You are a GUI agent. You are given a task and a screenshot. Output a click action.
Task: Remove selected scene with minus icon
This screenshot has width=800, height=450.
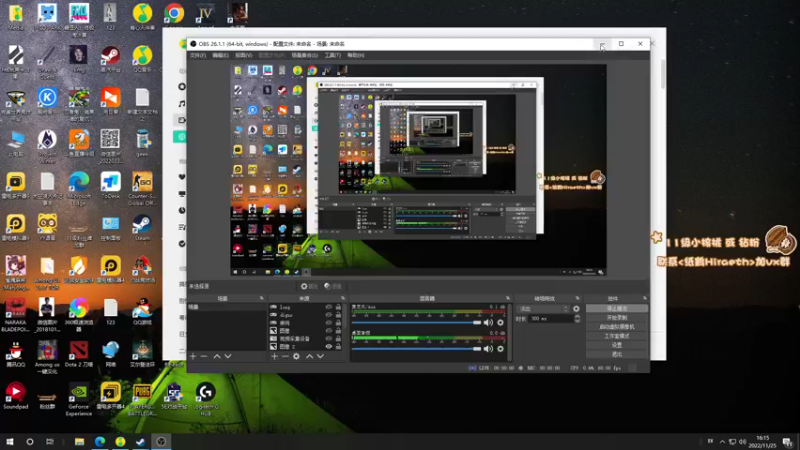pyautogui.click(x=204, y=356)
